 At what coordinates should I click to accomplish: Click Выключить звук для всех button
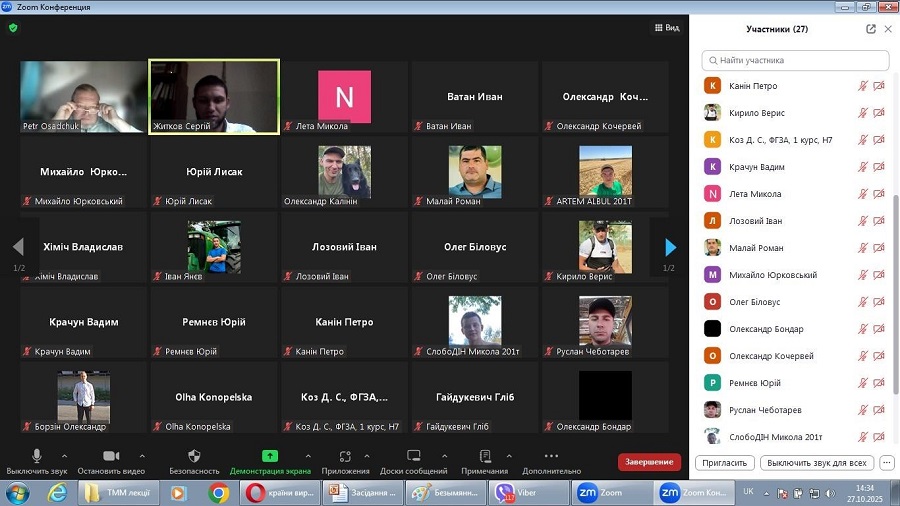pyautogui.click(x=816, y=463)
